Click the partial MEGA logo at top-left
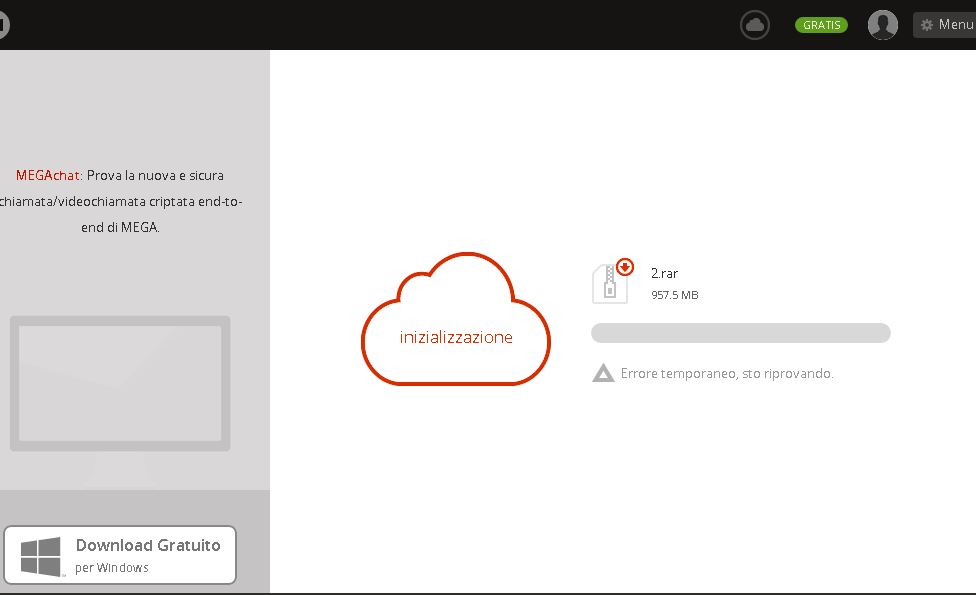 [4, 25]
